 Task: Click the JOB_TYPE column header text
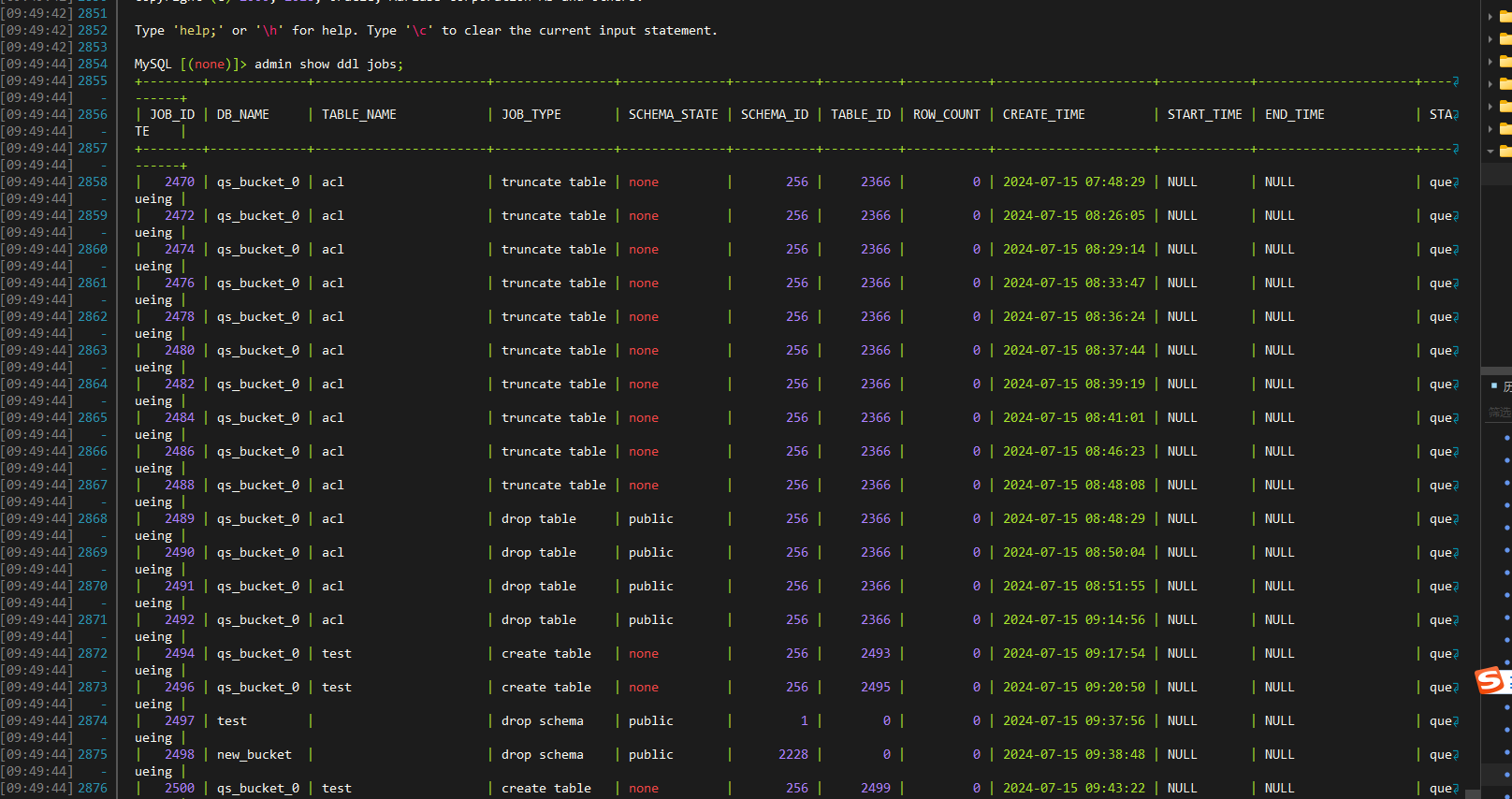click(531, 114)
